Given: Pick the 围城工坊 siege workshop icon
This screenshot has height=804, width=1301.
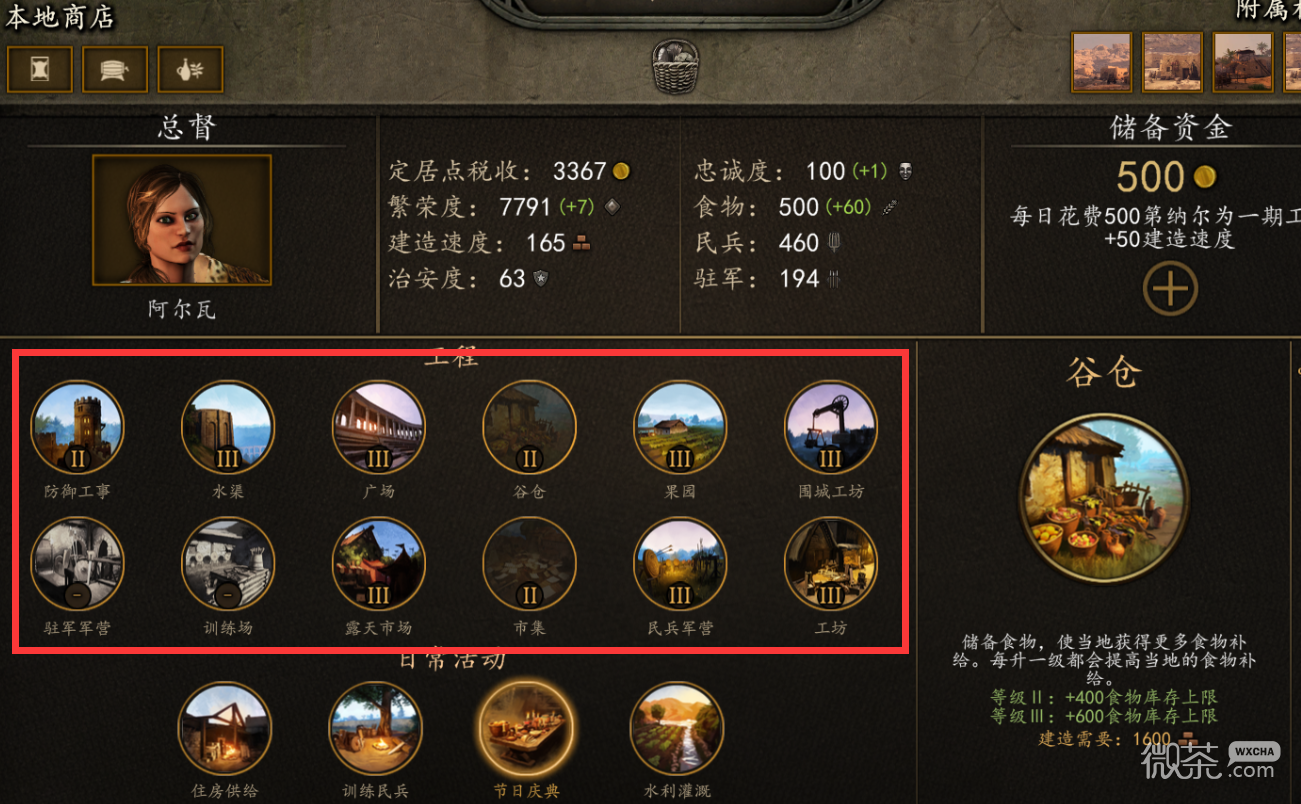Looking at the screenshot, I should (x=831, y=427).
